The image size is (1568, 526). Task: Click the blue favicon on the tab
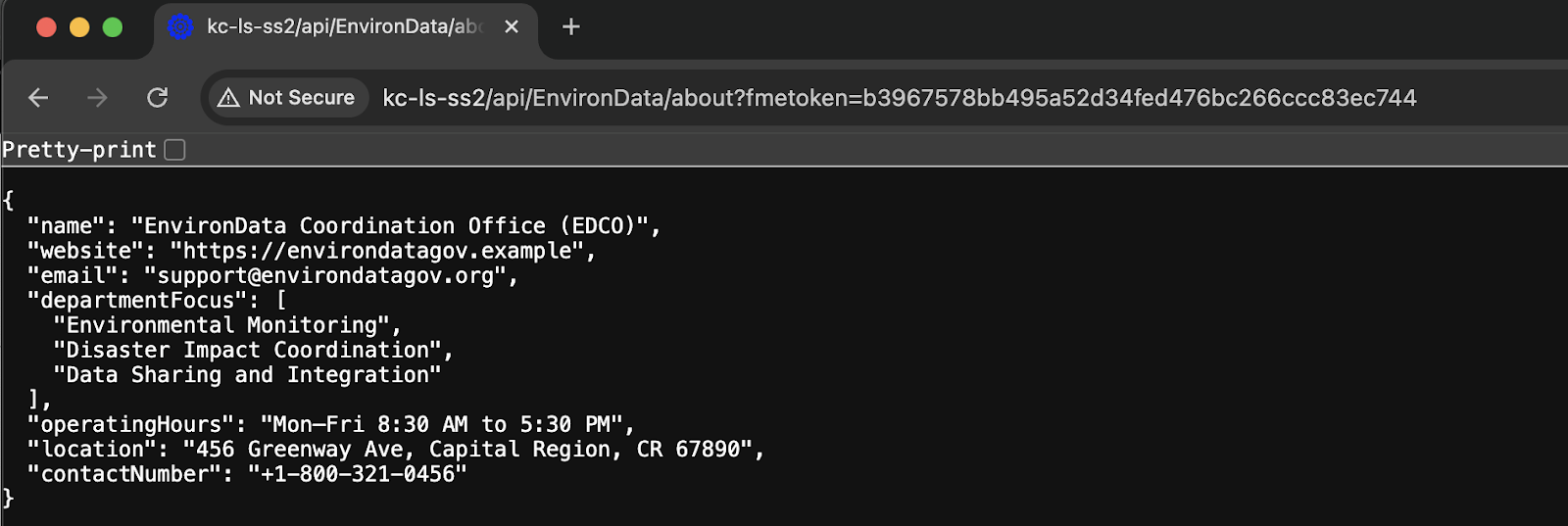(x=180, y=27)
